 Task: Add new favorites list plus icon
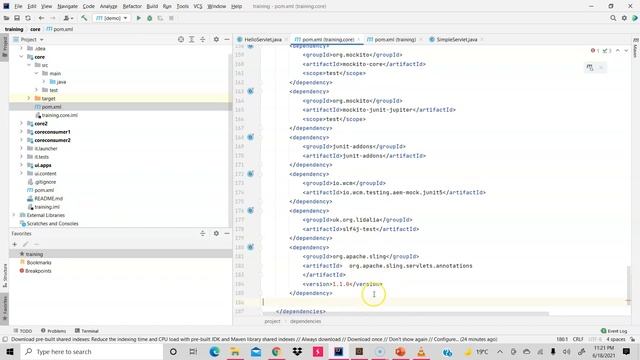15,244
